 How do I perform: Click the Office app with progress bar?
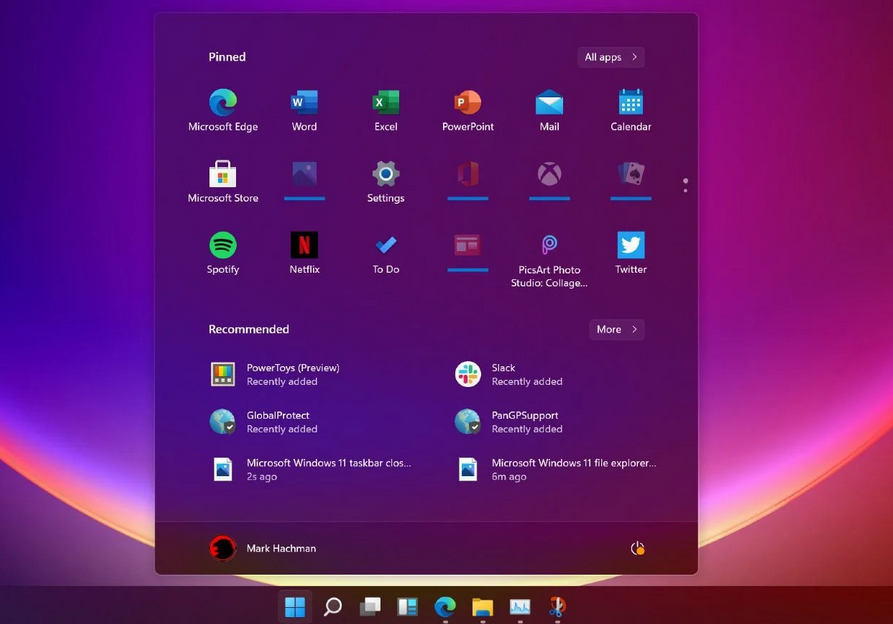[x=468, y=180]
